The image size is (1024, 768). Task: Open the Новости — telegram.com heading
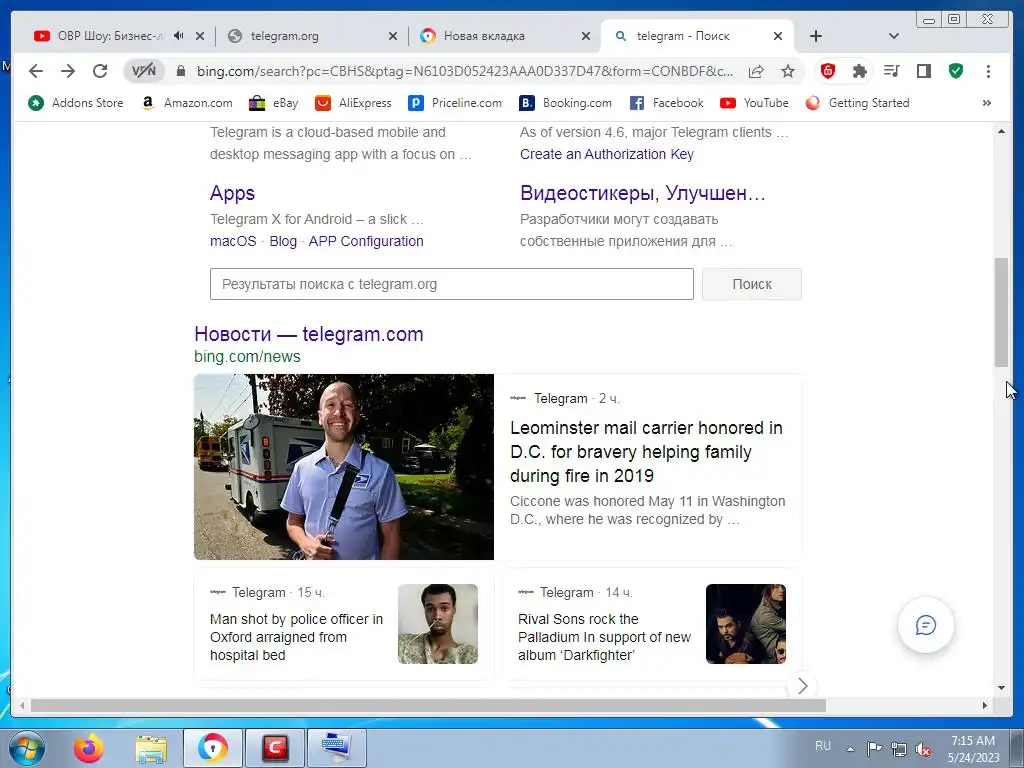(x=309, y=334)
